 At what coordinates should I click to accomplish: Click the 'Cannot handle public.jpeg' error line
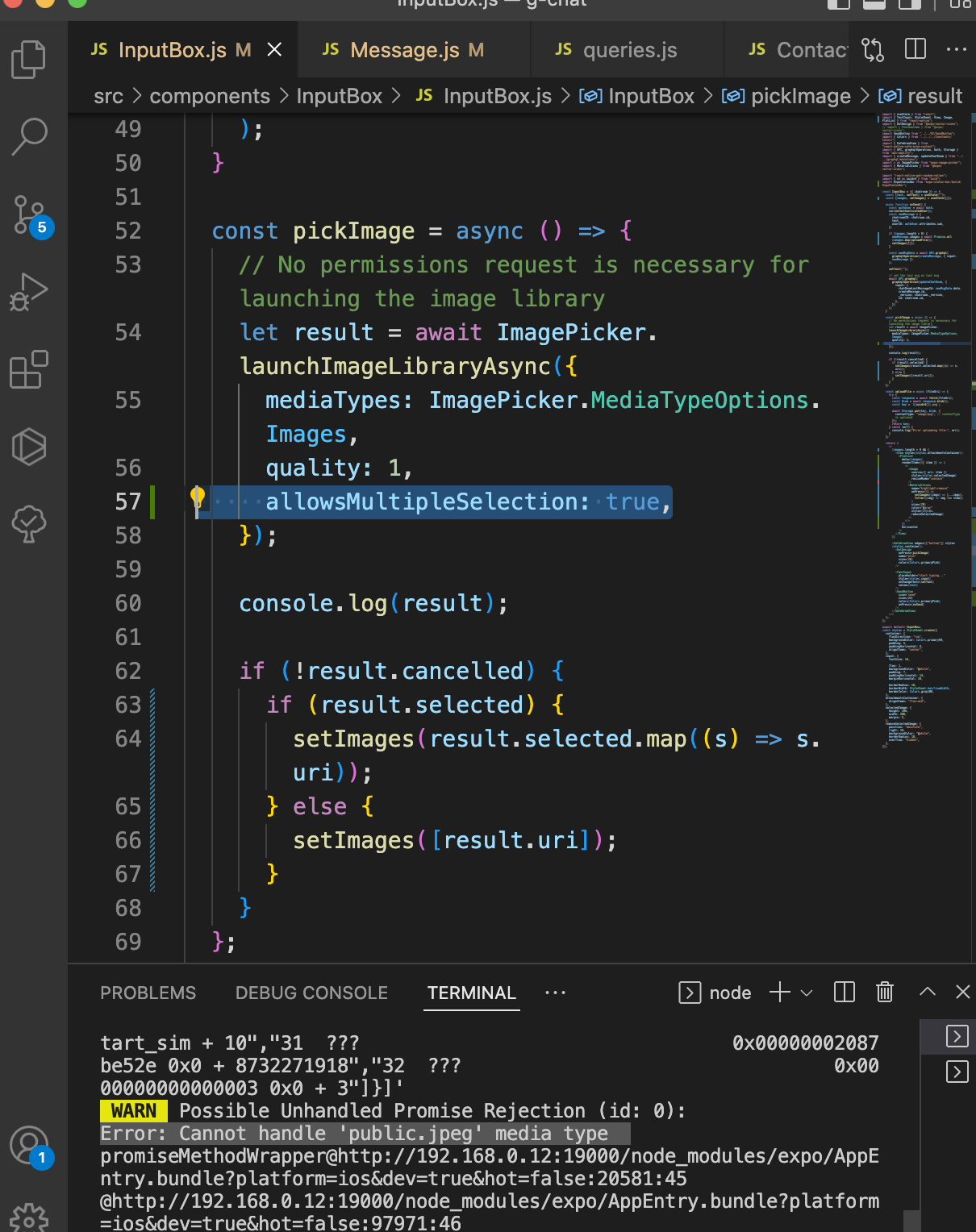(365, 1134)
